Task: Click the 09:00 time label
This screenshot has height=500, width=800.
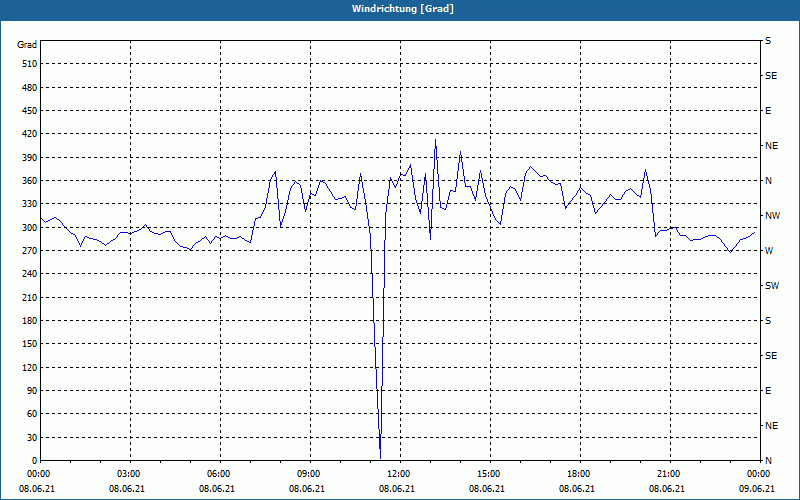Action: 310,474
